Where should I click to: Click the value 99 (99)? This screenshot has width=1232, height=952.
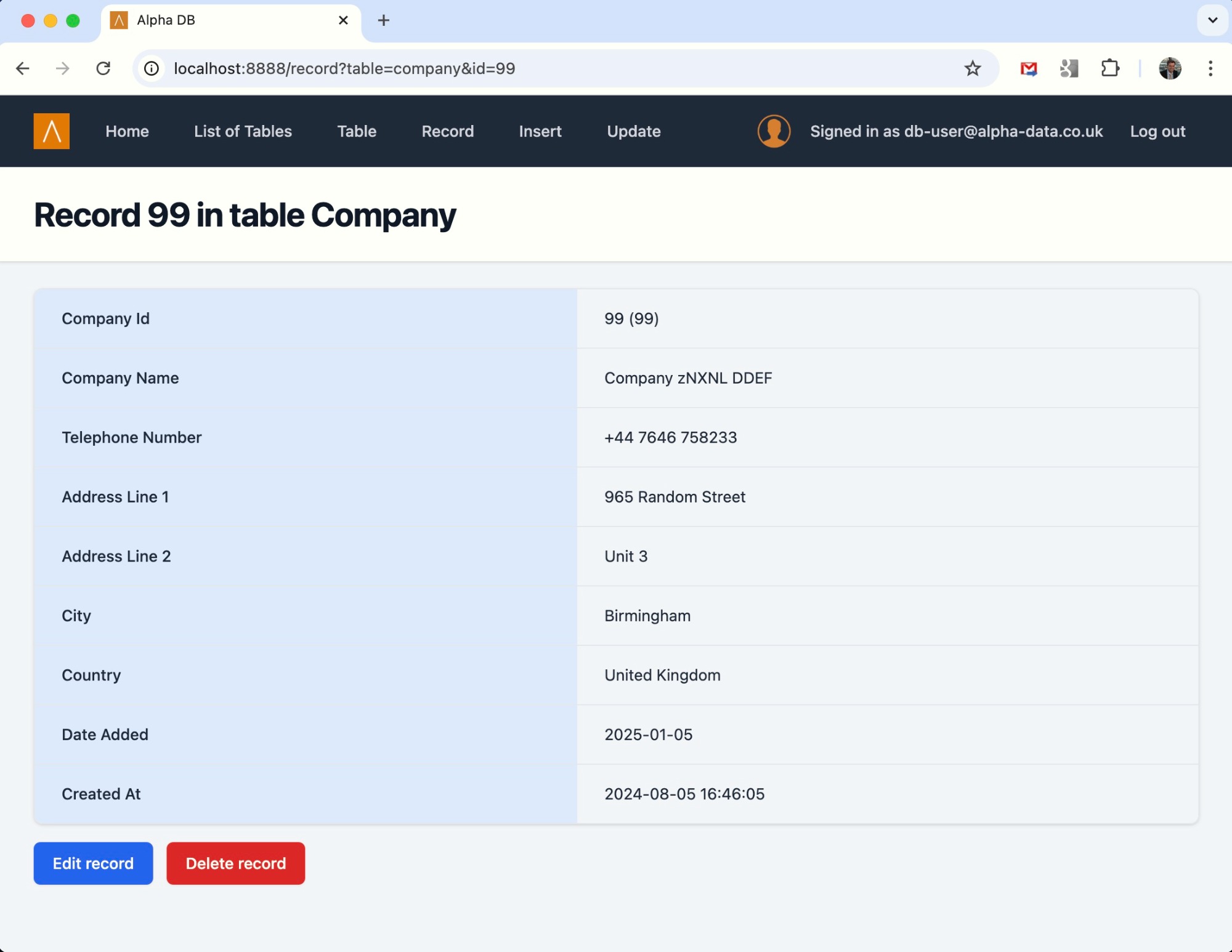631,318
